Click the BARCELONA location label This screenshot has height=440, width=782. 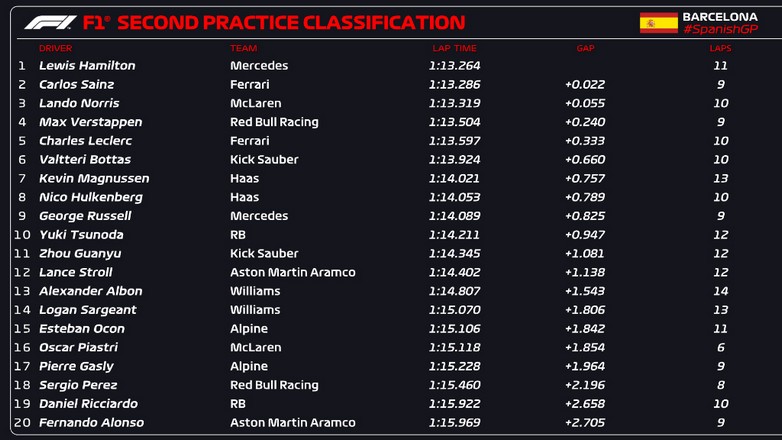[x=720, y=16]
